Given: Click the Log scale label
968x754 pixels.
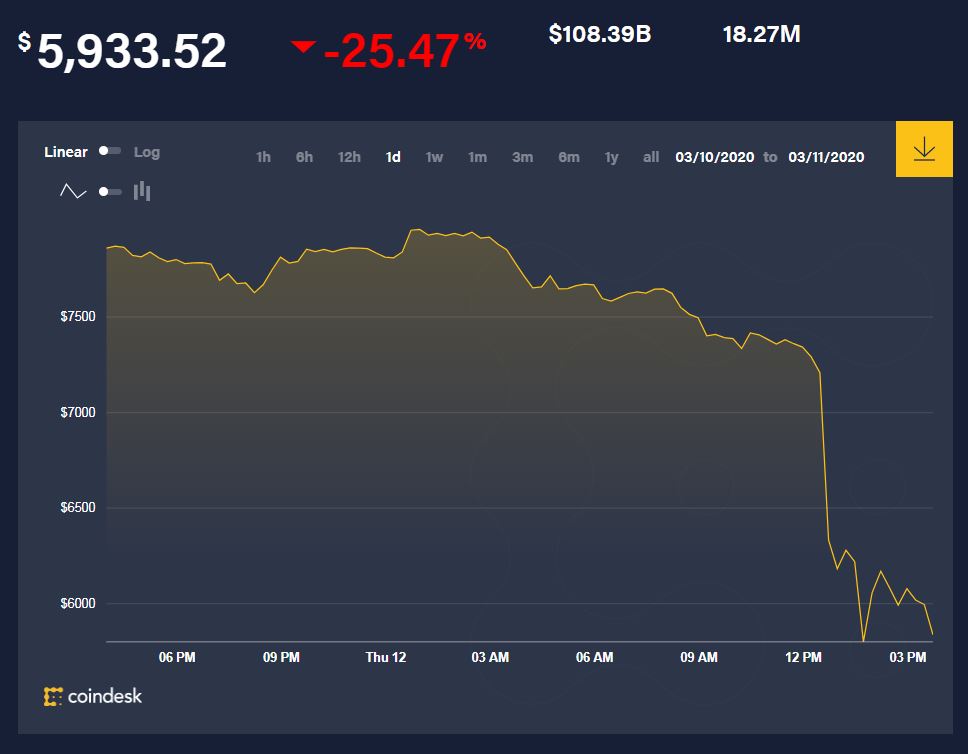Looking at the screenshot, I should (x=147, y=152).
